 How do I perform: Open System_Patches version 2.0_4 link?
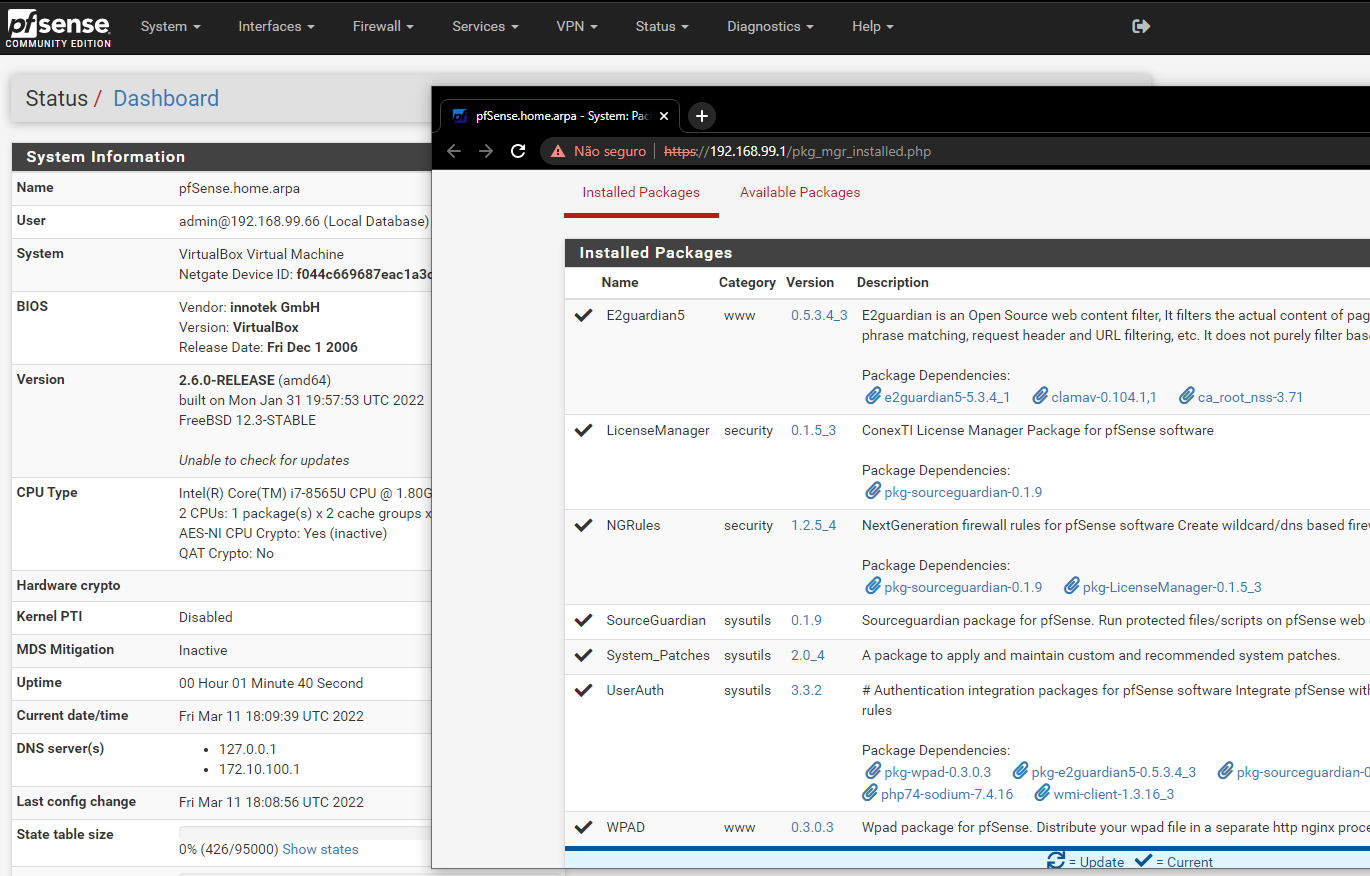pos(807,655)
